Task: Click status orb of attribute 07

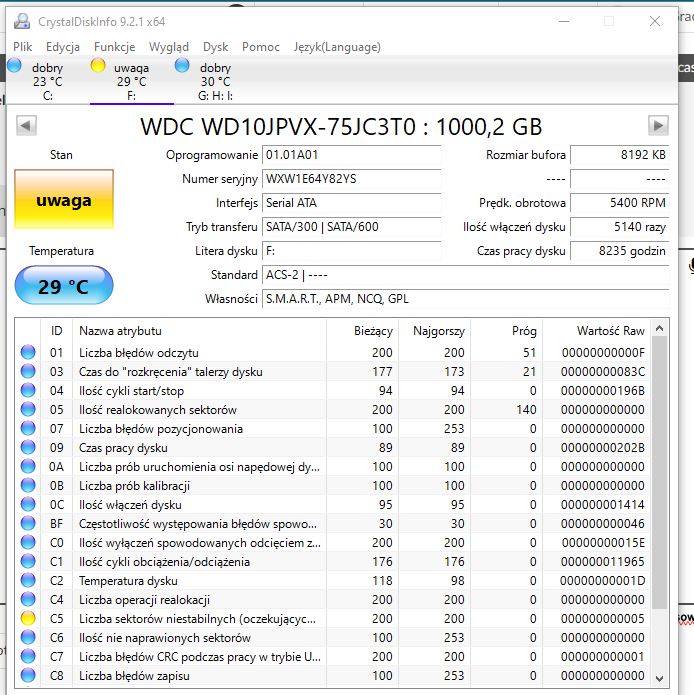Action: 28,428
